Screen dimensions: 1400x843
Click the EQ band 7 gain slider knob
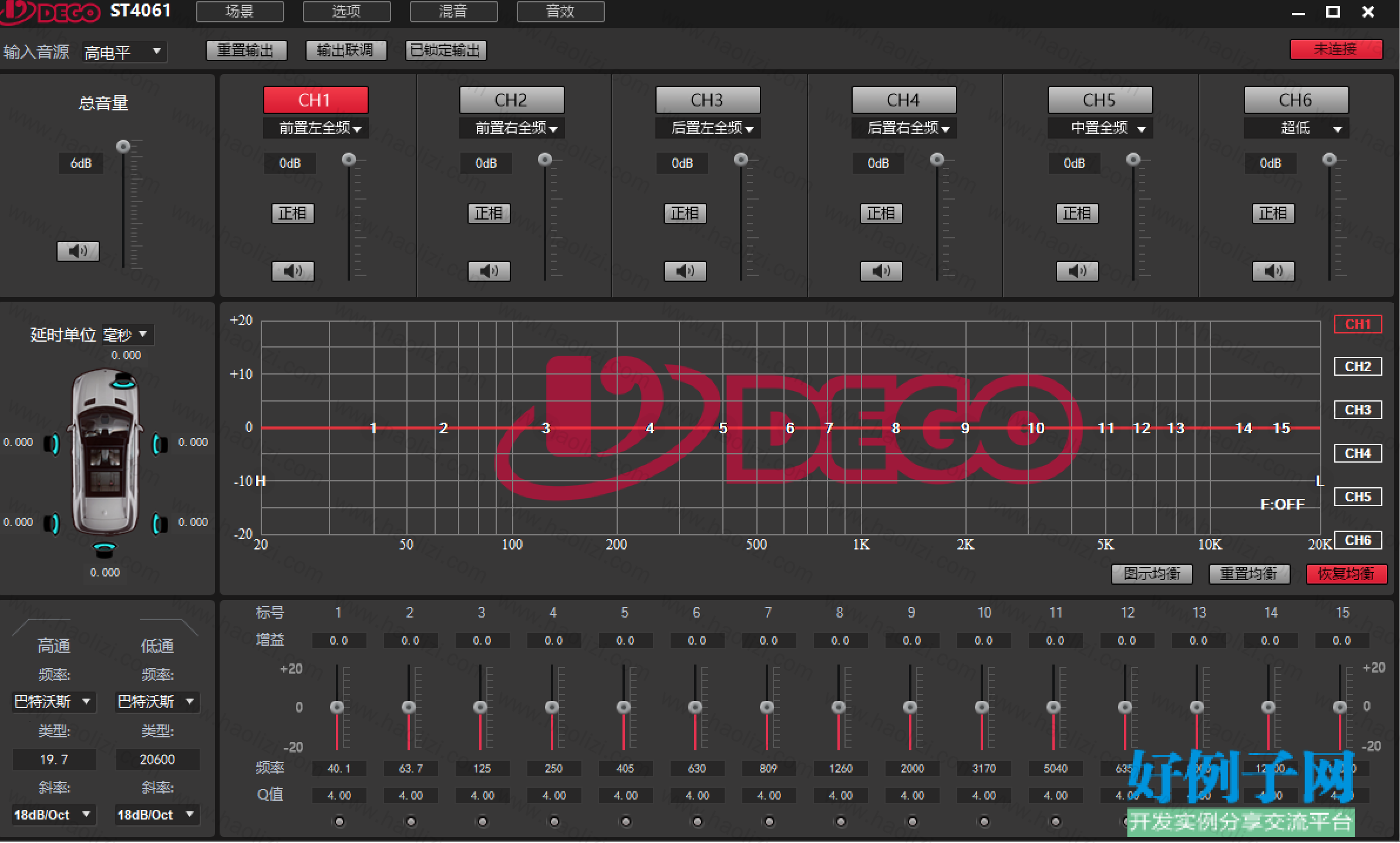tap(767, 707)
